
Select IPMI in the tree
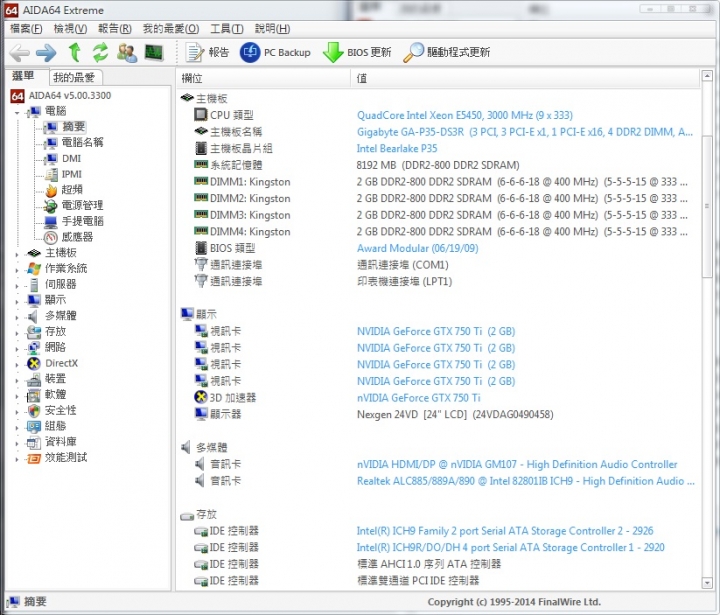[72, 174]
